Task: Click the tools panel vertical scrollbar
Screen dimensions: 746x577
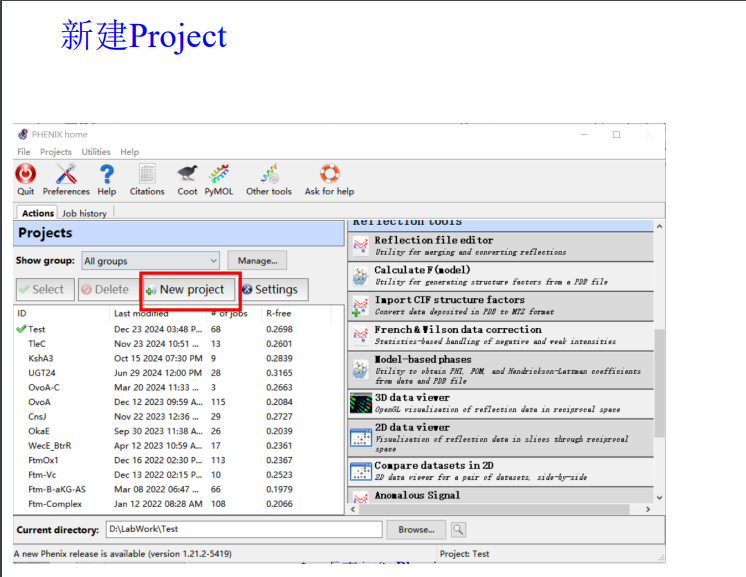Action: [x=659, y=383]
